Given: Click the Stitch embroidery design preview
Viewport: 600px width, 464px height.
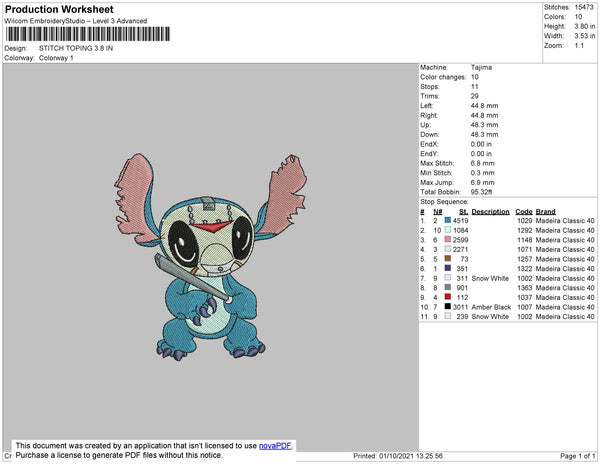Looking at the screenshot, I should tap(210, 257).
